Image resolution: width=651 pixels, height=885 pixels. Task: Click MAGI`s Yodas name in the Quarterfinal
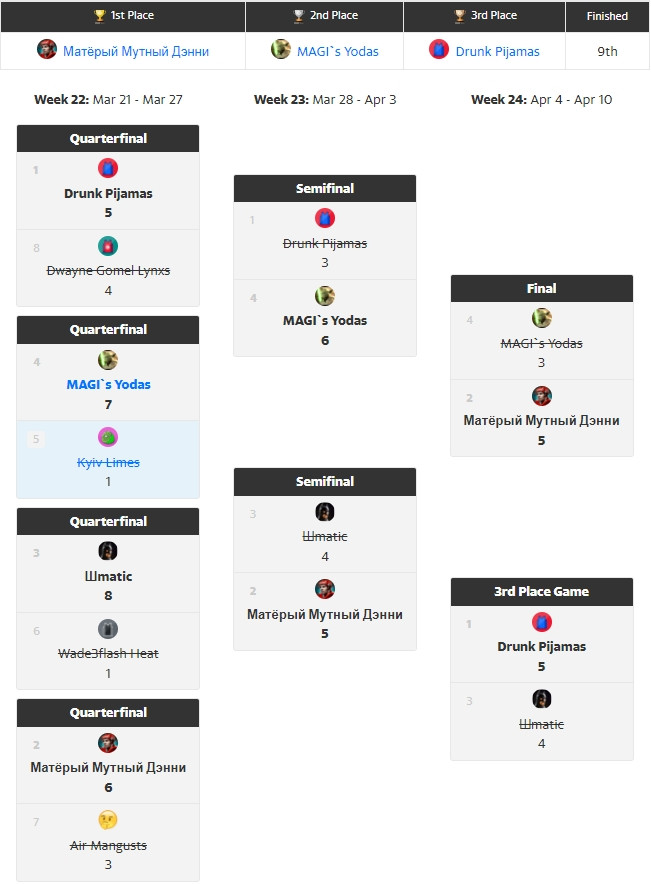108,385
